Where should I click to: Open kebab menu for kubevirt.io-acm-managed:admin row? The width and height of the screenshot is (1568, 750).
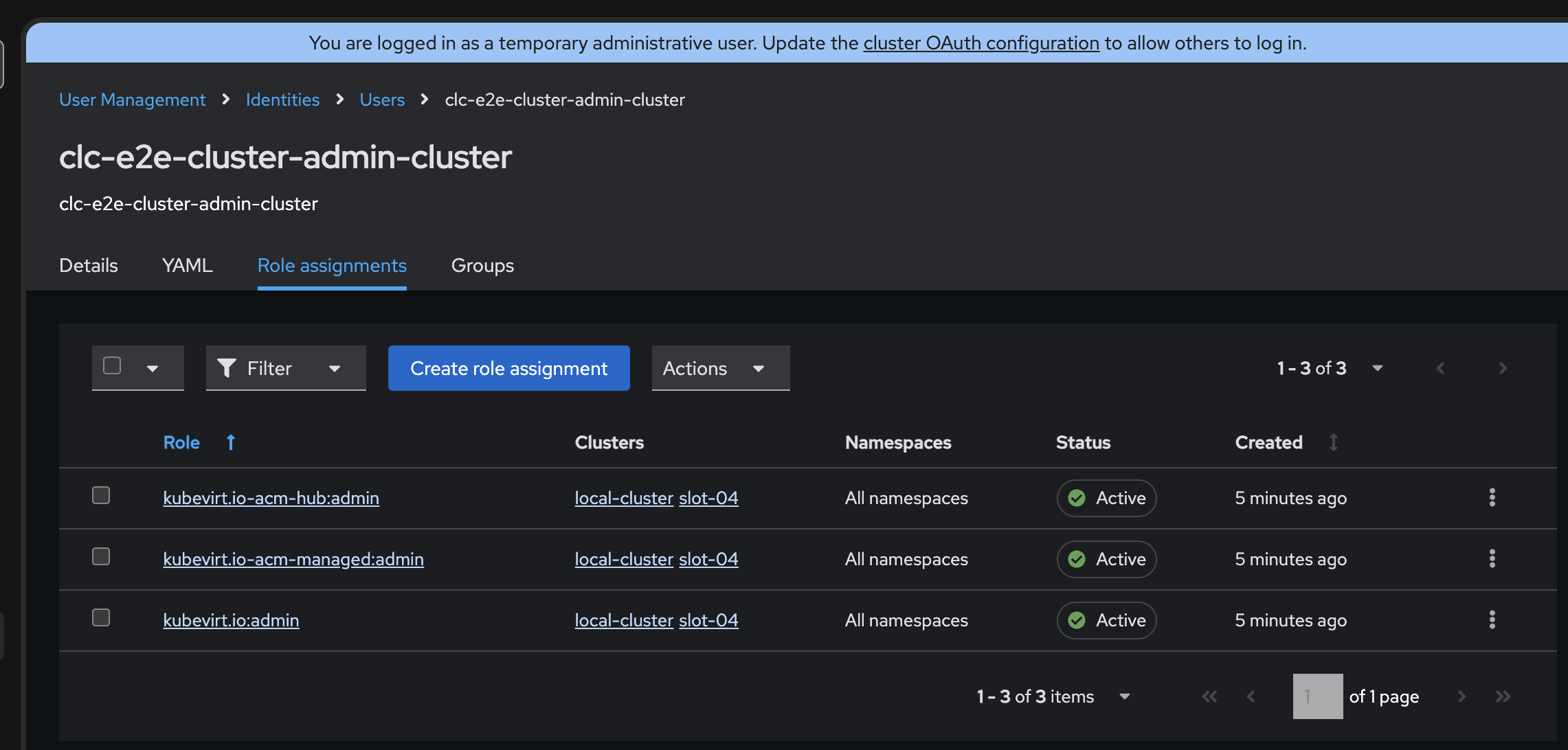click(1492, 558)
